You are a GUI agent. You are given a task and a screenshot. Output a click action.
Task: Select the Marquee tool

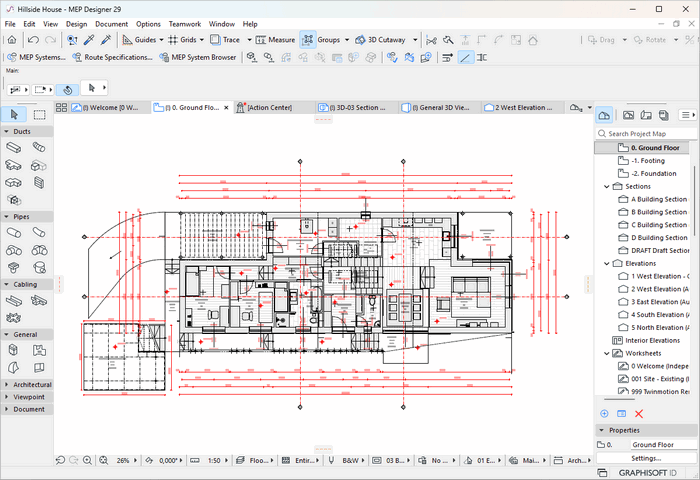[x=39, y=115]
